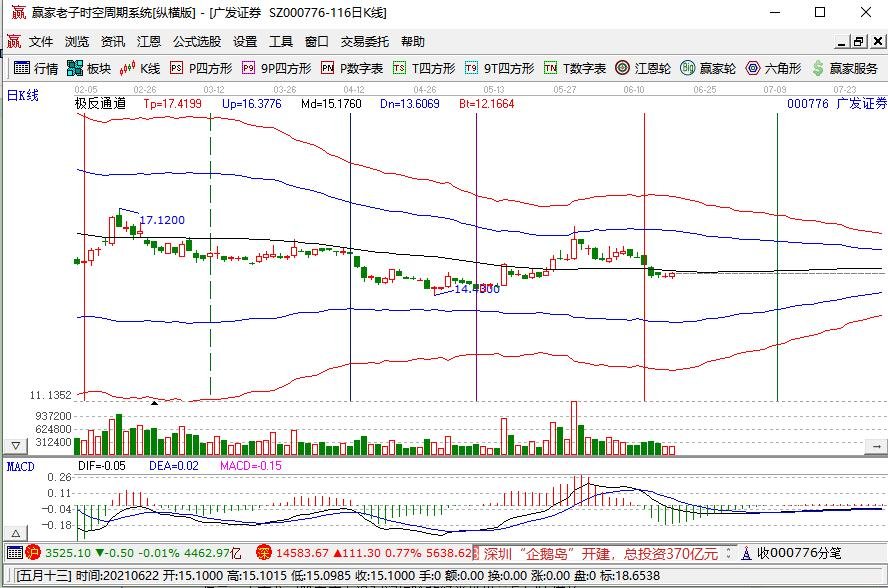Open the 江恩 menu
888x588 pixels.
149,41
